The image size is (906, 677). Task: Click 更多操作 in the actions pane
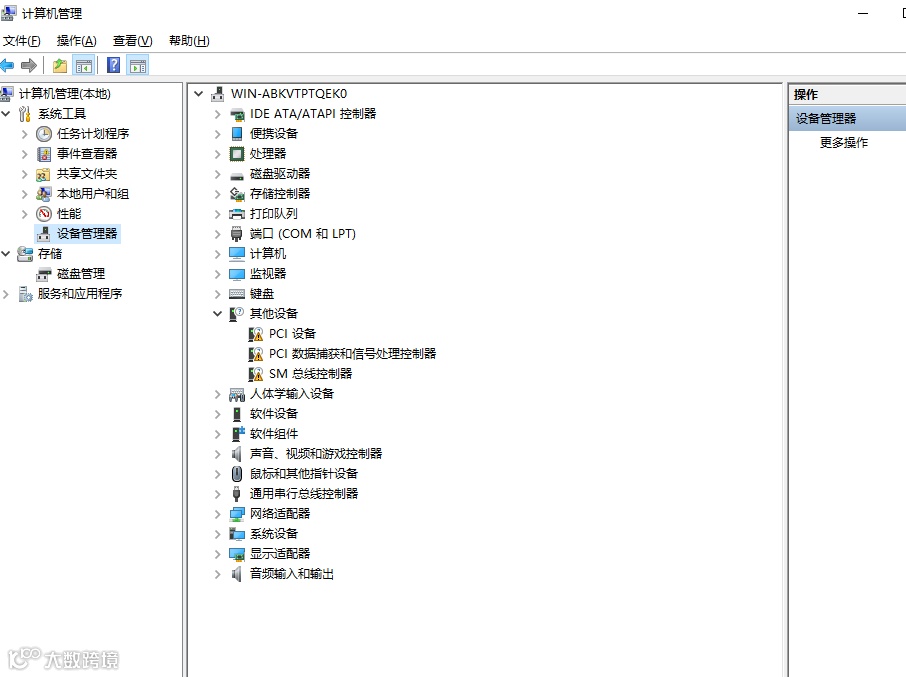coord(844,143)
